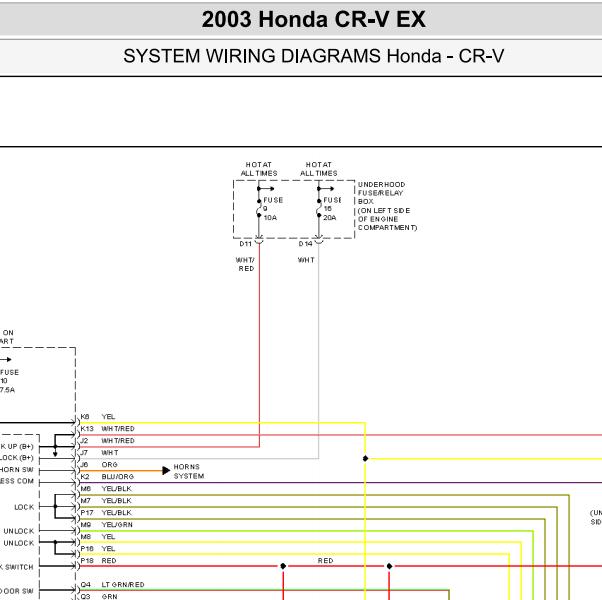The height and width of the screenshot is (600, 602).
Task: Click the "K SWITCH" module label
Action: click(x=17, y=567)
